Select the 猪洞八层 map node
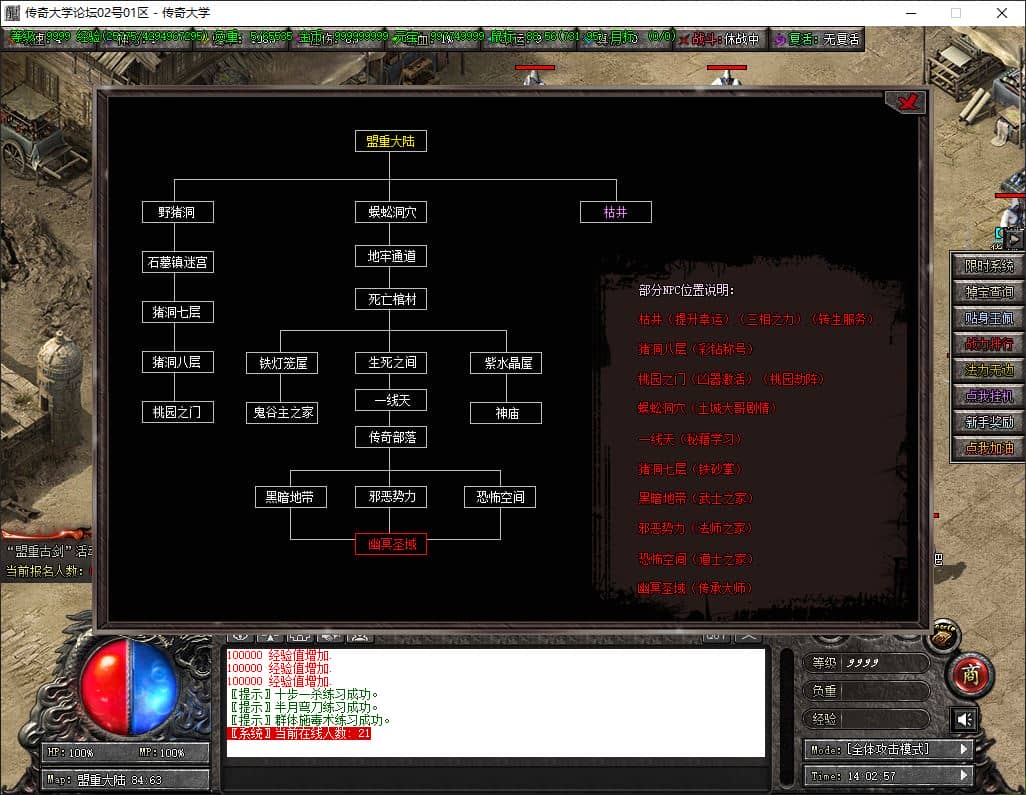The width and height of the screenshot is (1026, 795). (177, 362)
